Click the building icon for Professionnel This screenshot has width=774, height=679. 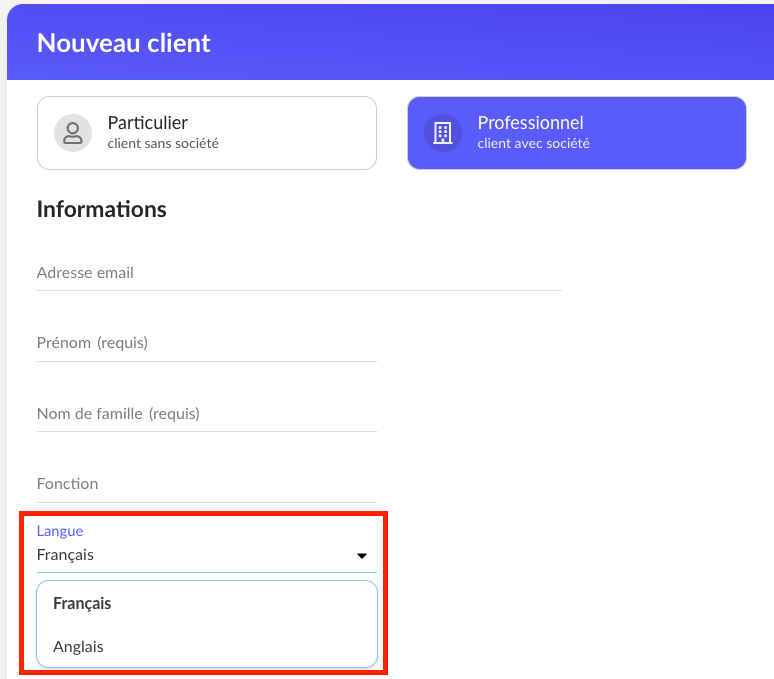pos(442,133)
